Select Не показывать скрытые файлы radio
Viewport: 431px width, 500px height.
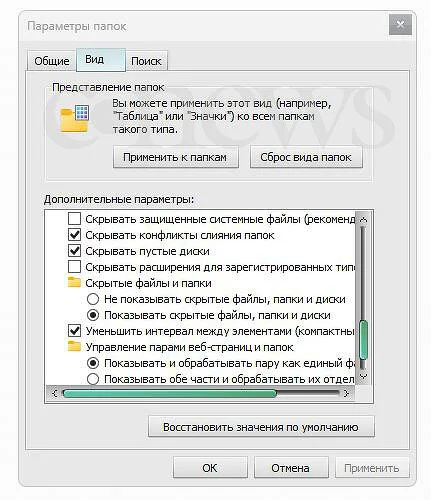point(93,299)
